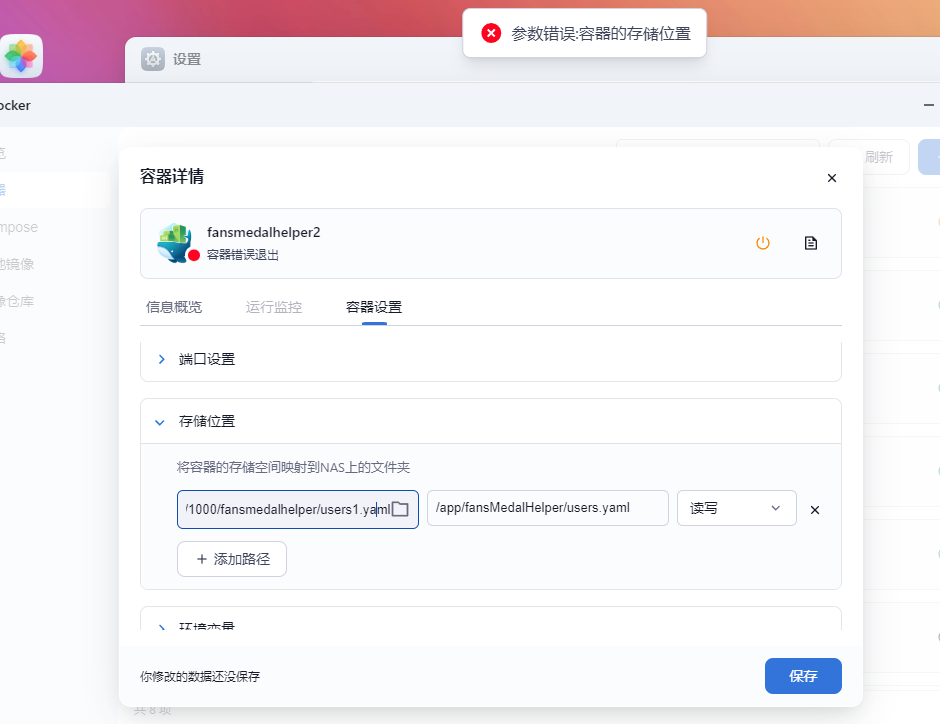The height and width of the screenshot is (724, 940).
Task: Click the 端口设置 section title
Action: (x=207, y=359)
